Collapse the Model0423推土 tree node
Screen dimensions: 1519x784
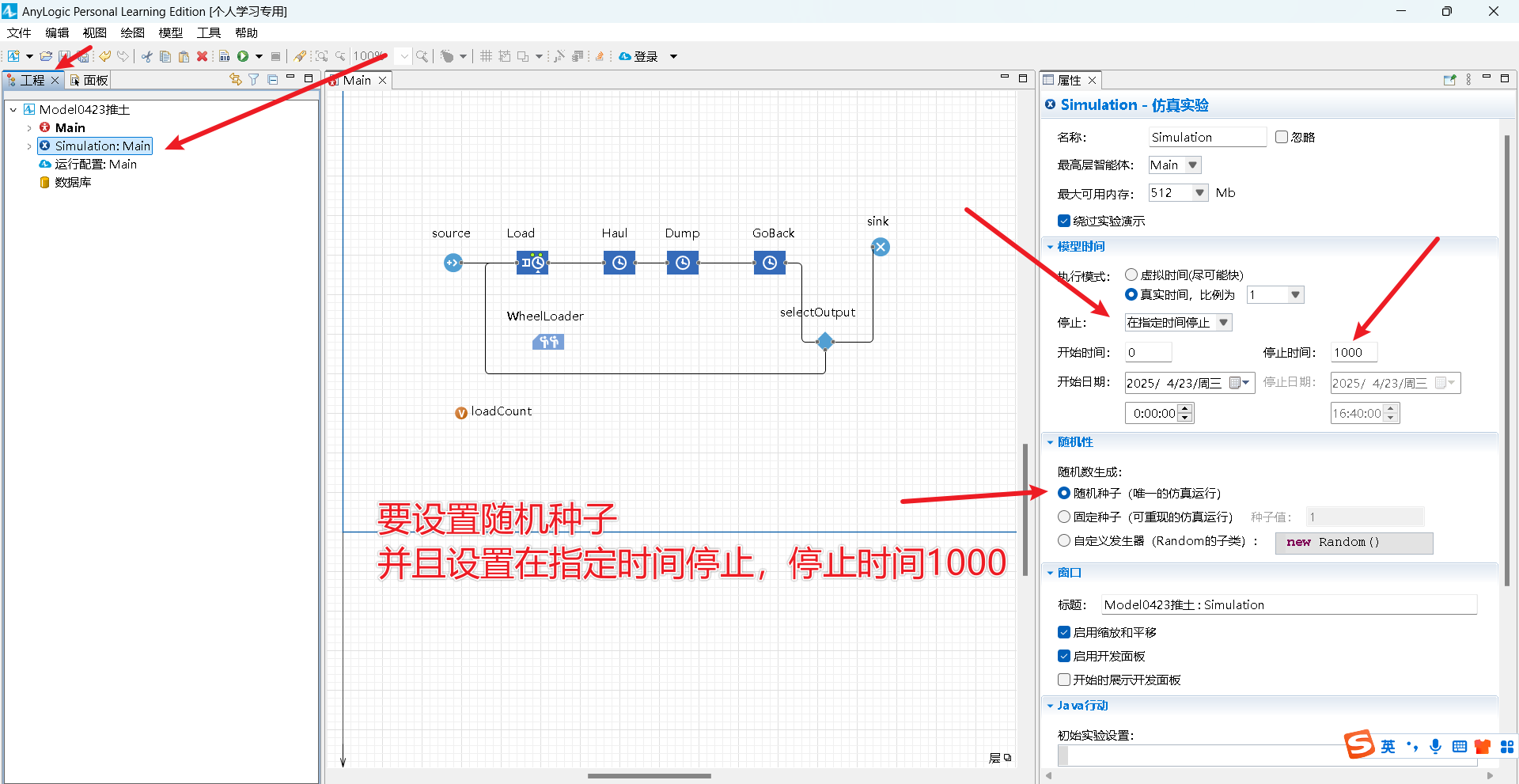pyautogui.click(x=13, y=110)
